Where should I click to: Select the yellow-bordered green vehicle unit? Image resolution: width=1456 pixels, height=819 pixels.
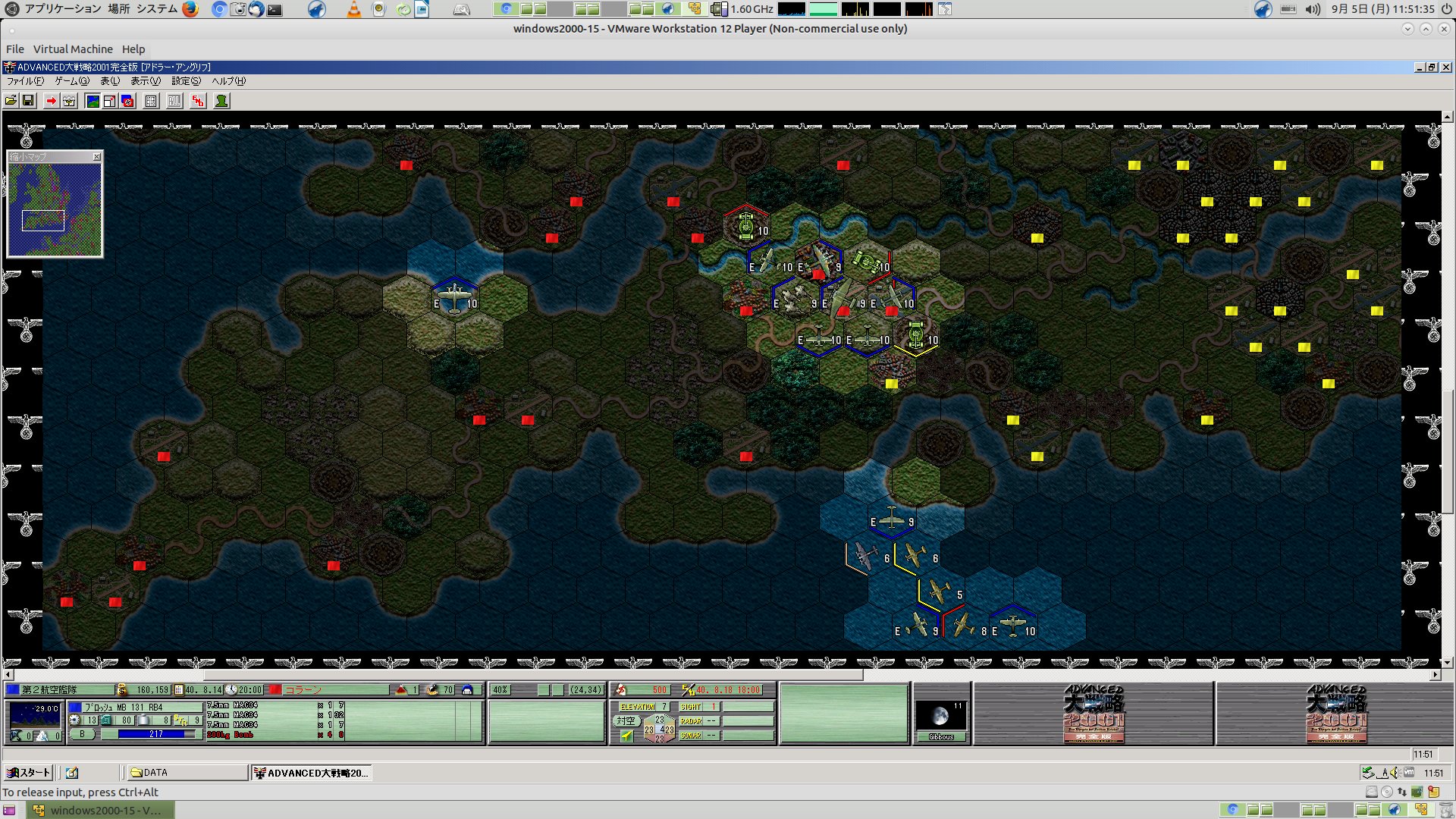pos(916,334)
